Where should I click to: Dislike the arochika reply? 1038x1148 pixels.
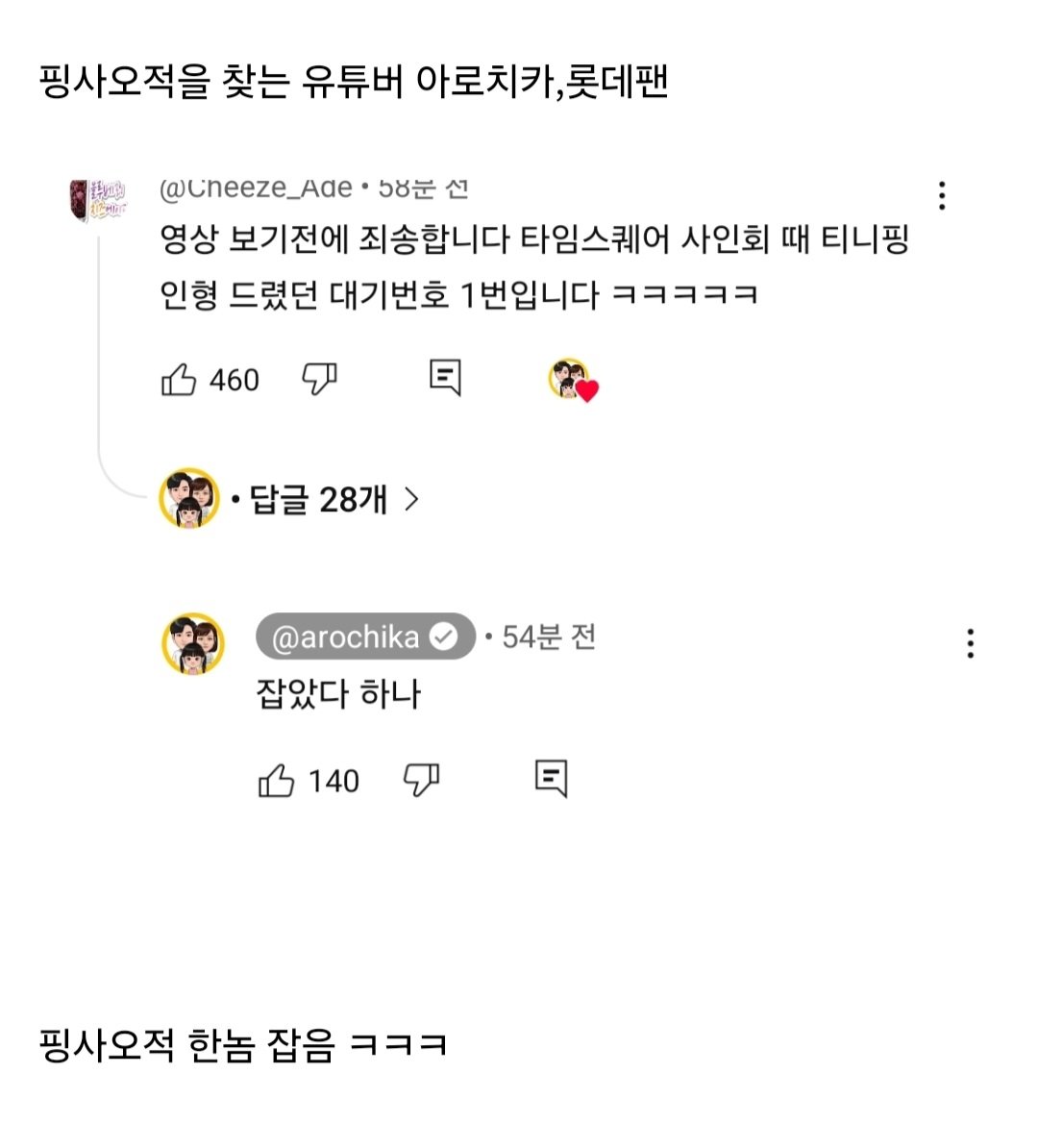pos(421,780)
